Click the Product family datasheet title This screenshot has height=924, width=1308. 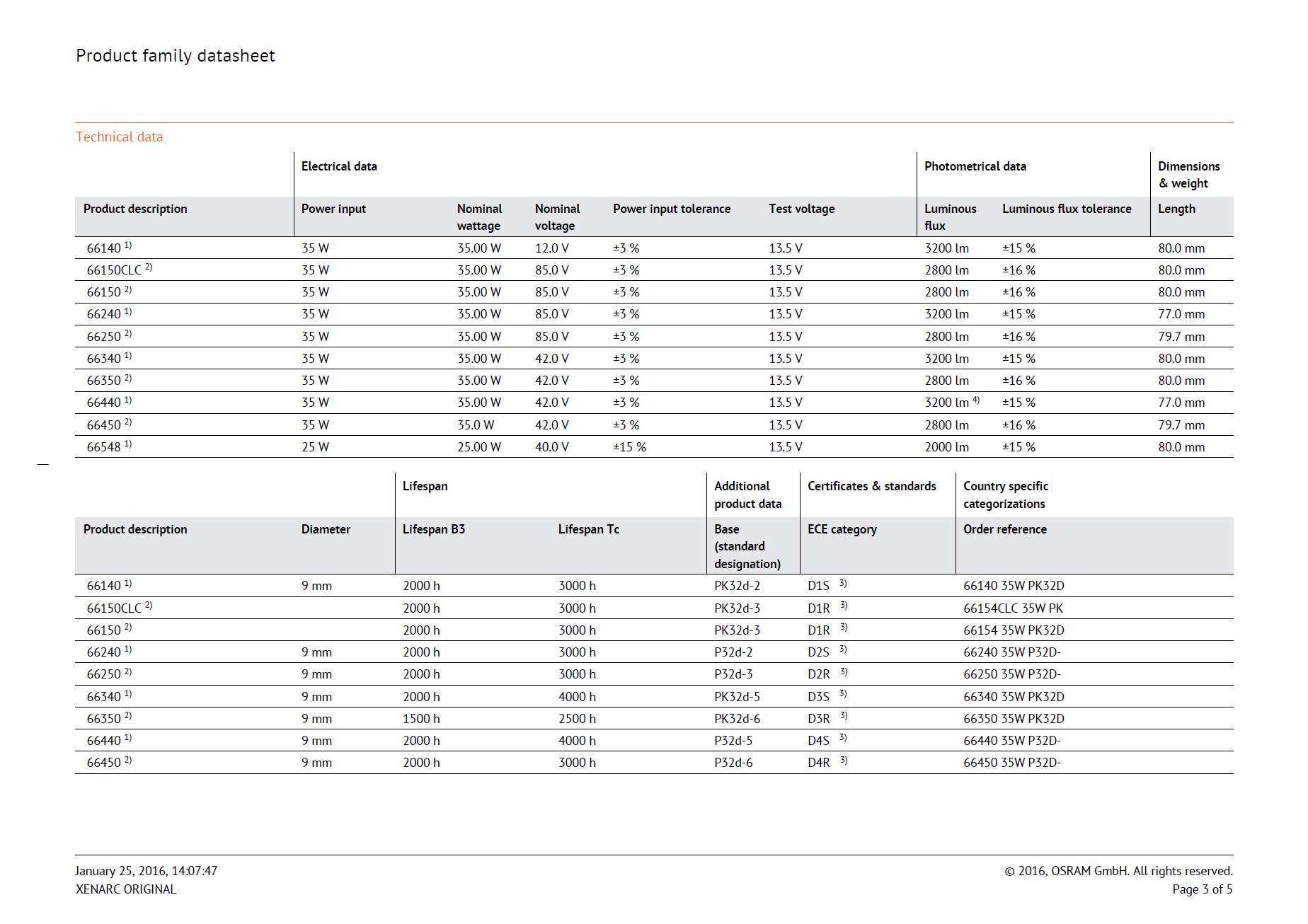tap(176, 56)
